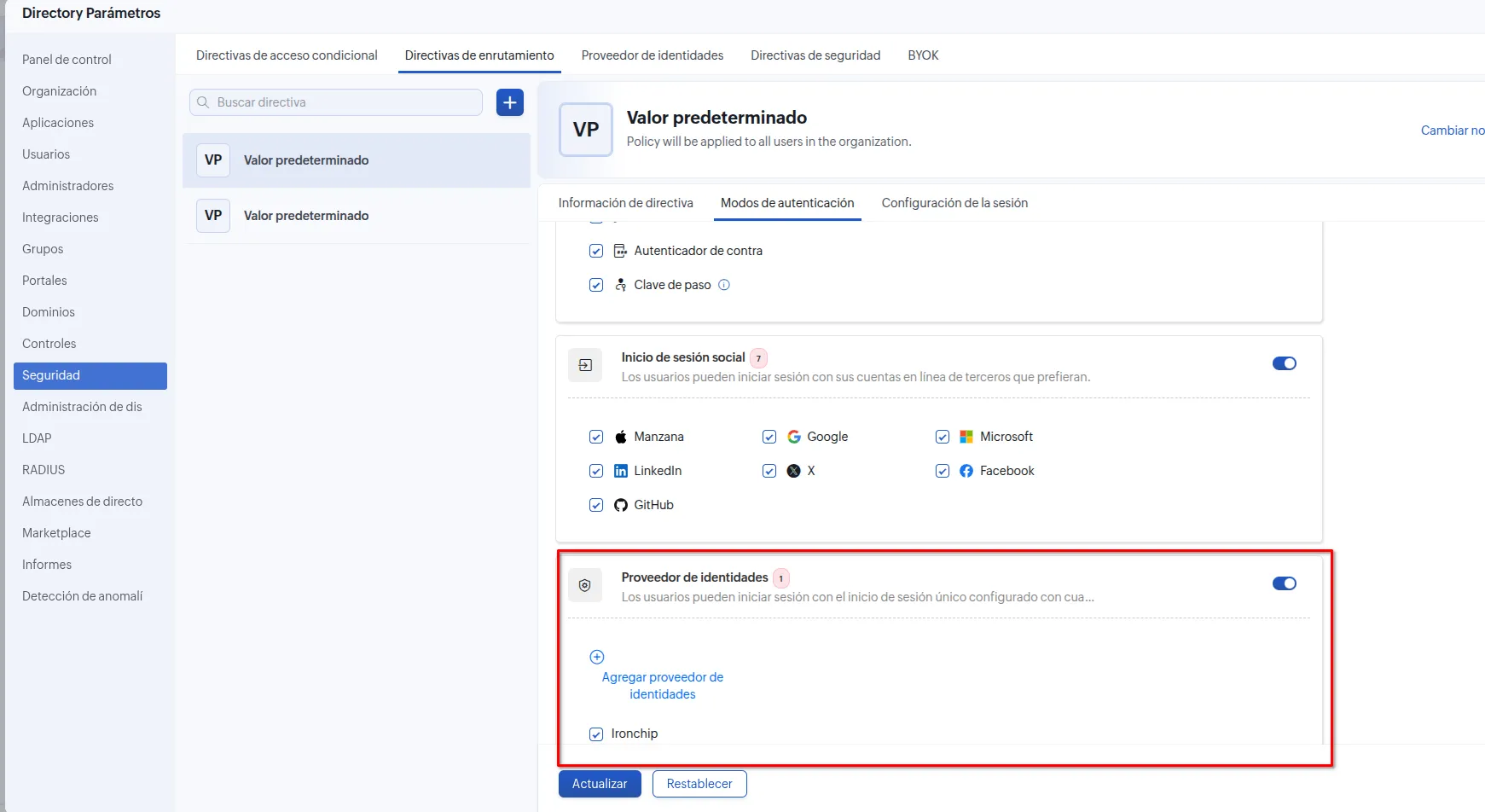Click the Cambiar link at right edge
1485x812 pixels.
point(1453,130)
